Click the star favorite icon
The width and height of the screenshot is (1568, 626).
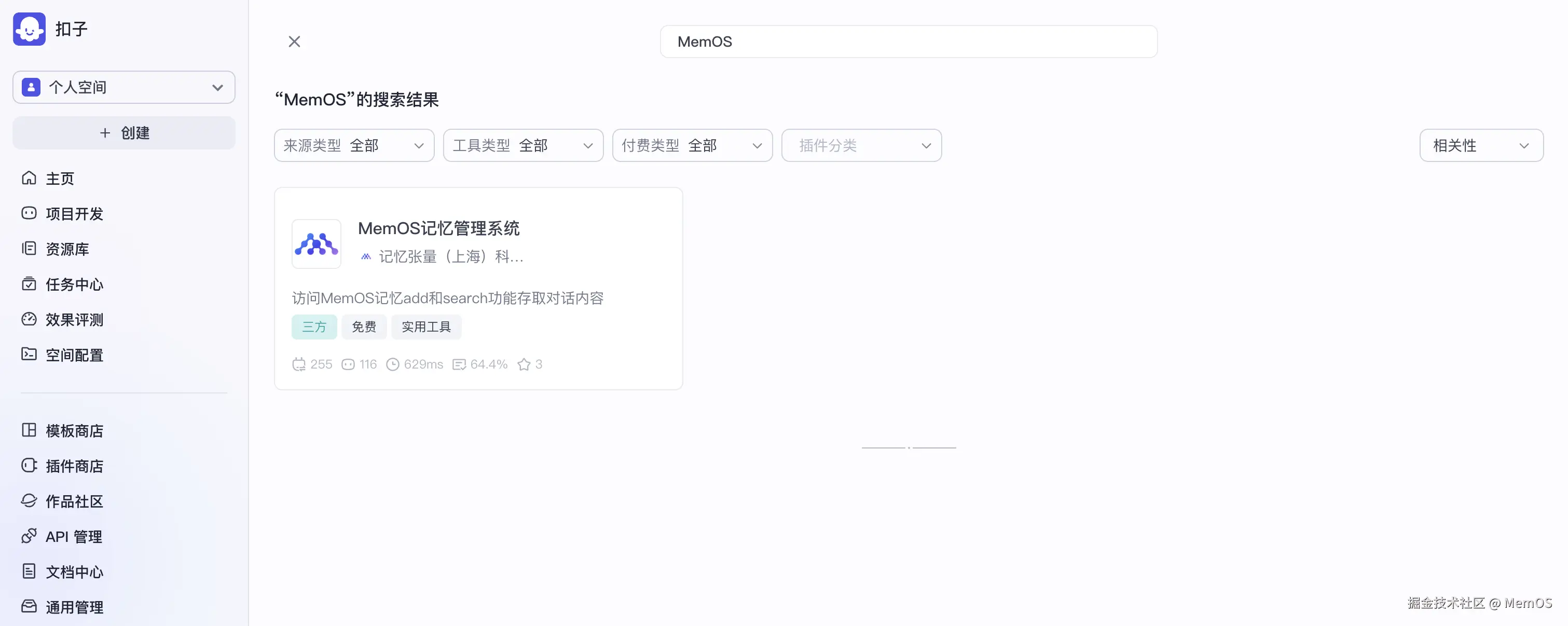click(x=524, y=364)
